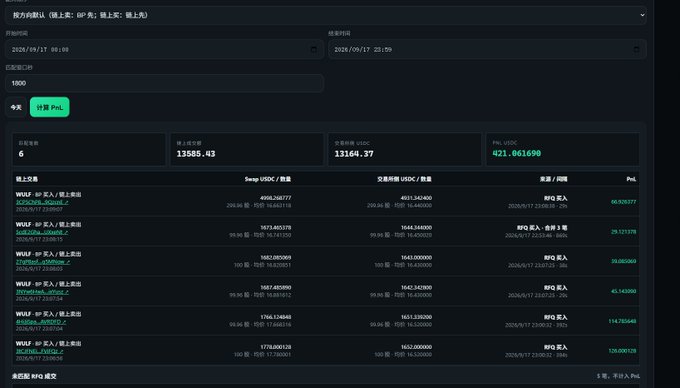
Task: Open the tx link in the 1766.124848 row
Action: (x=41, y=322)
